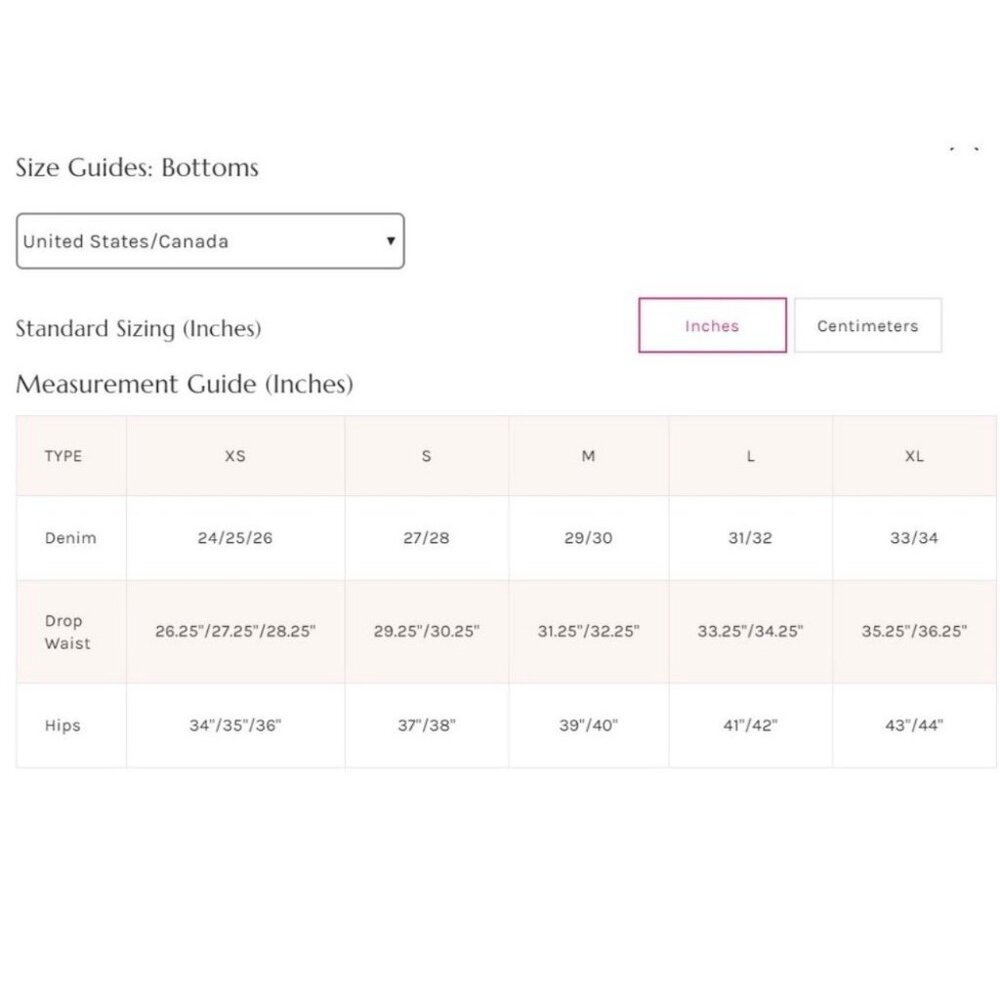Select the XL column header

click(914, 456)
